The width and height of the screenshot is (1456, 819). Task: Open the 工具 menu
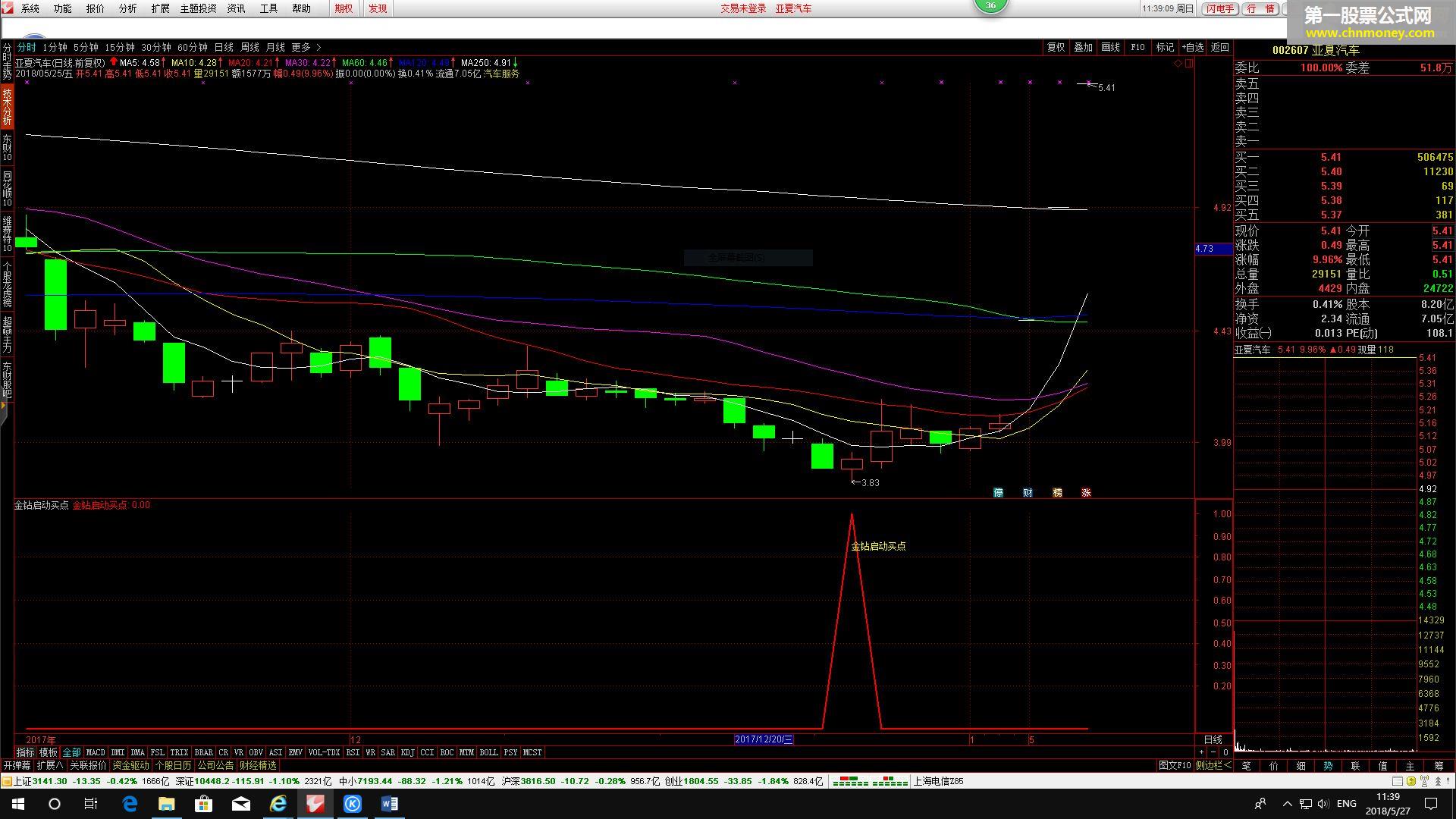click(268, 8)
